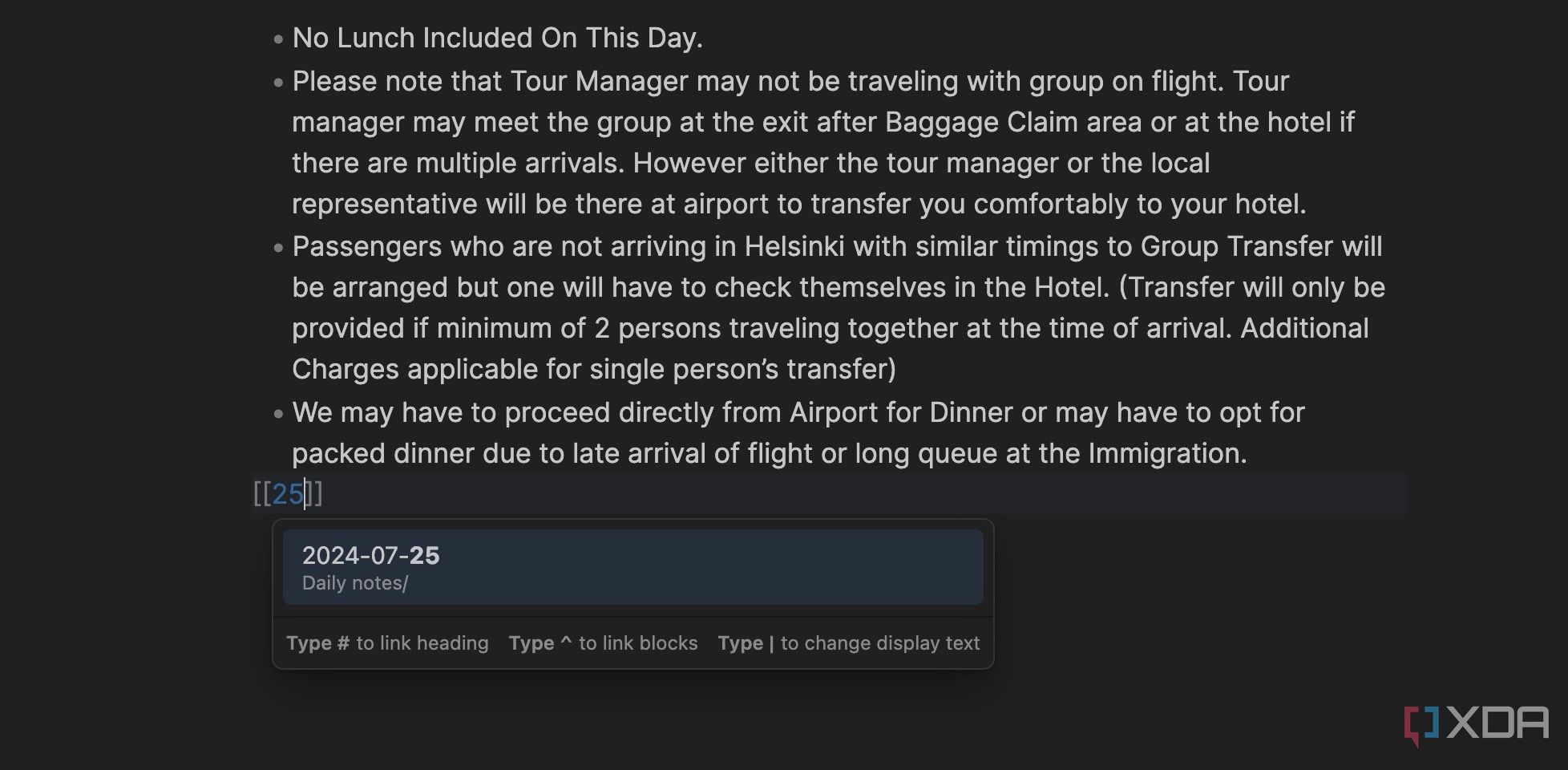Click inside the [[25]] link input line
This screenshot has width=1568, height=770.
(830, 493)
